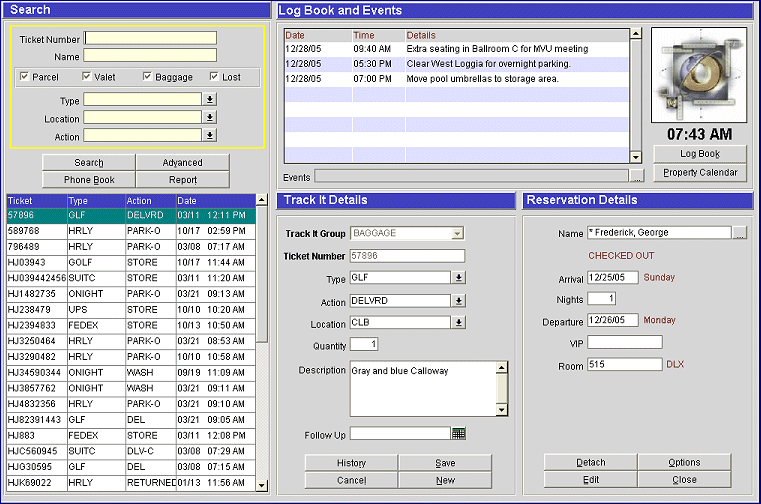Click the ellipsis button beside Name field
The image size is (761, 504).
pos(739,233)
